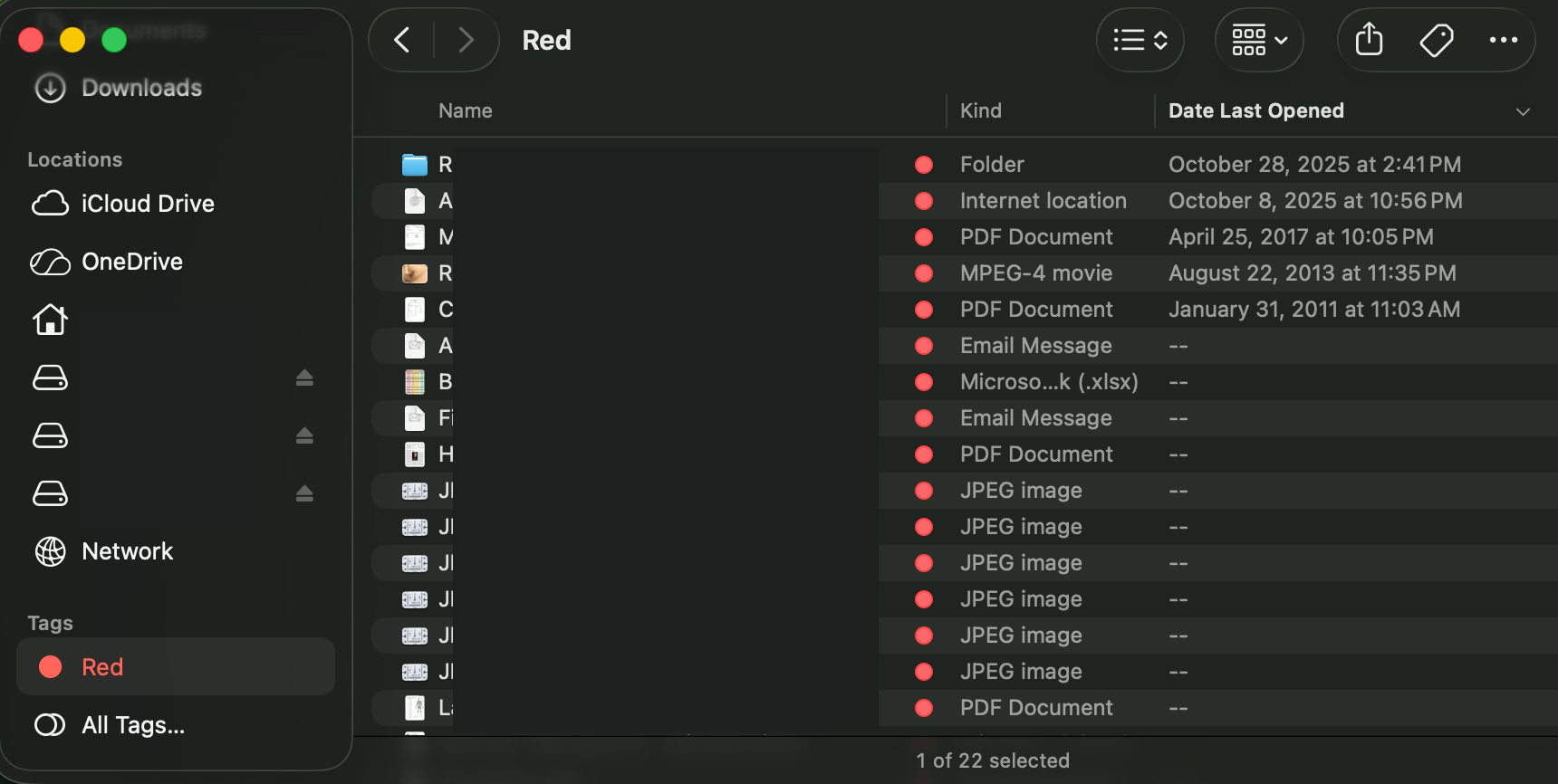Open iCloud Drive in the sidebar
The height and width of the screenshot is (784, 1558).
click(x=147, y=204)
